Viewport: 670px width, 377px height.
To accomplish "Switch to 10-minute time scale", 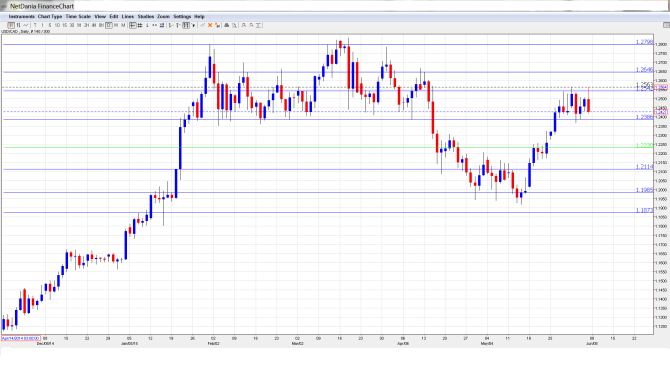I will click(57, 26).
